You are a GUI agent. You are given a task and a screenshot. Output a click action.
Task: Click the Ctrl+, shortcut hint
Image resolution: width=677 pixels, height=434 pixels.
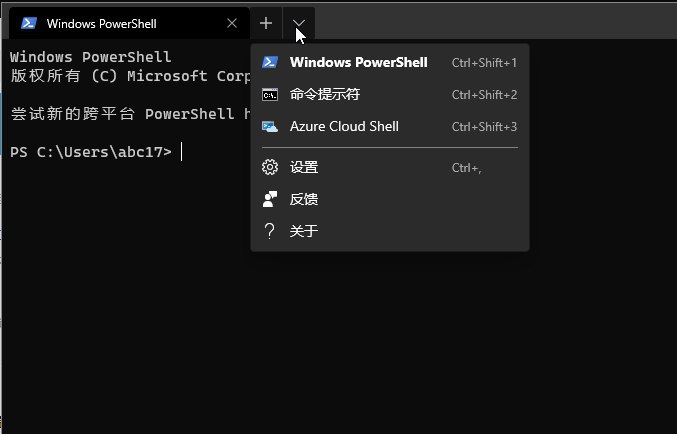coord(466,168)
